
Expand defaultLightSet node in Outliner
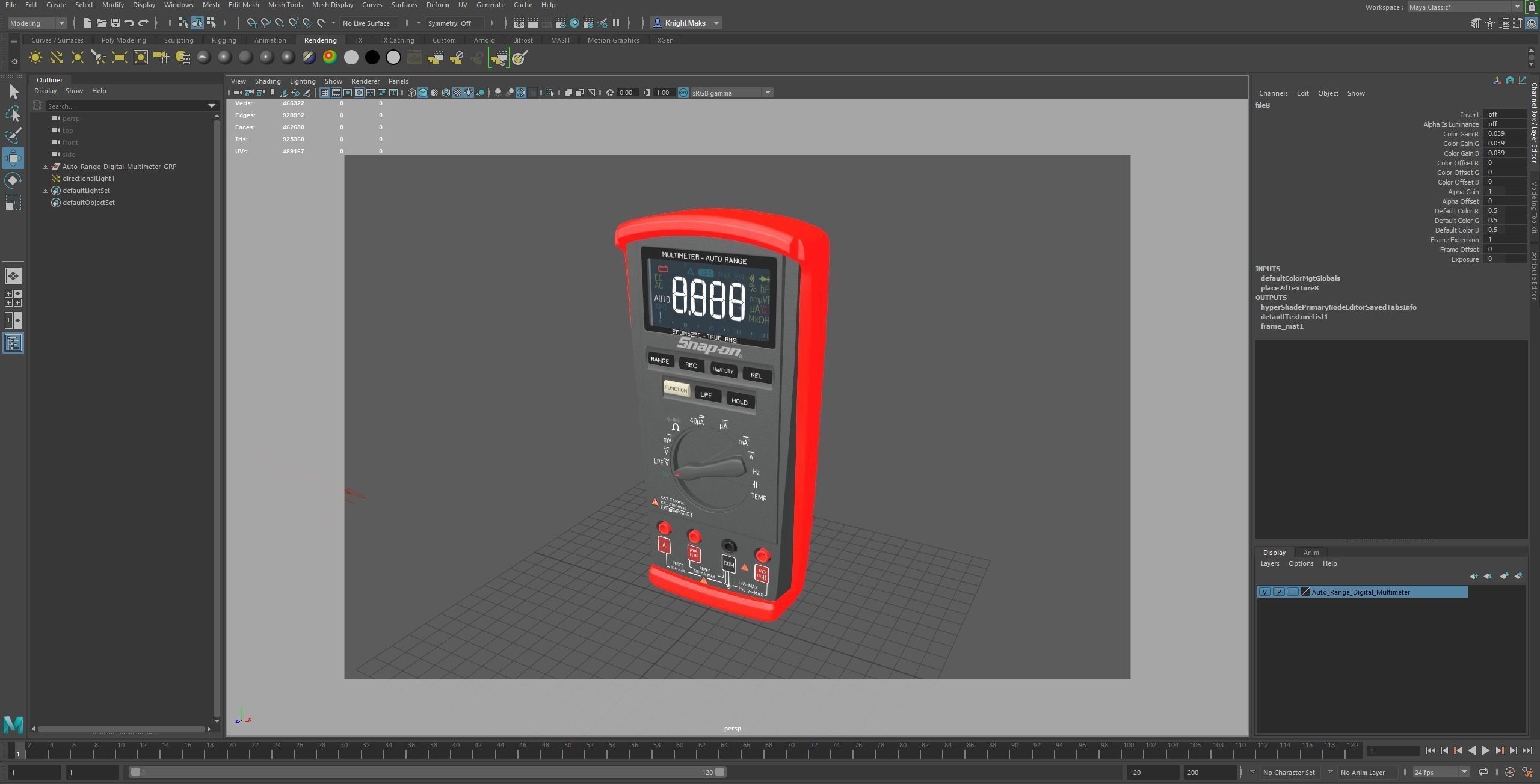(45, 191)
